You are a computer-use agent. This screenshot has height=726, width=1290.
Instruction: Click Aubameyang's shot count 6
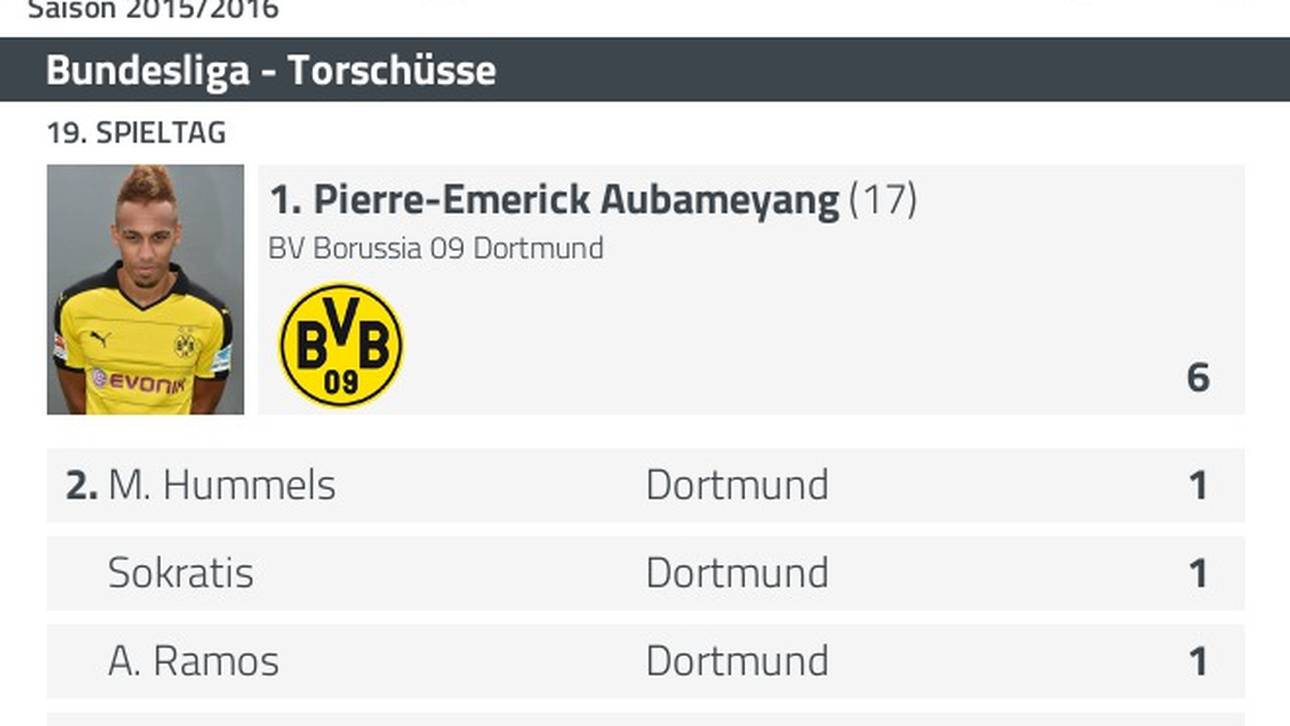[1198, 377]
